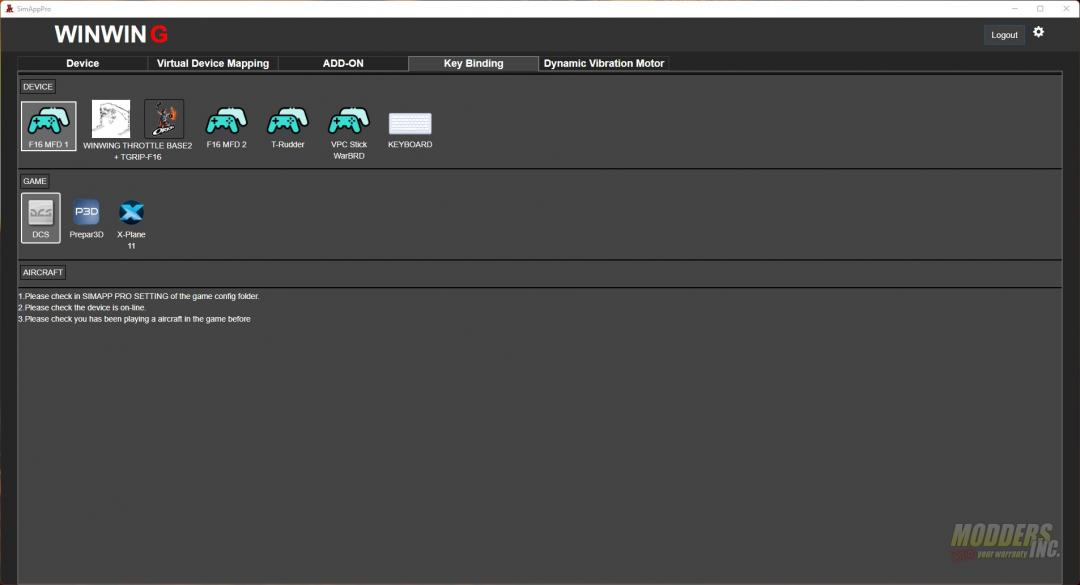Select the TGRIP-F16 device image
This screenshot has height=585, width=1080.
164,119
